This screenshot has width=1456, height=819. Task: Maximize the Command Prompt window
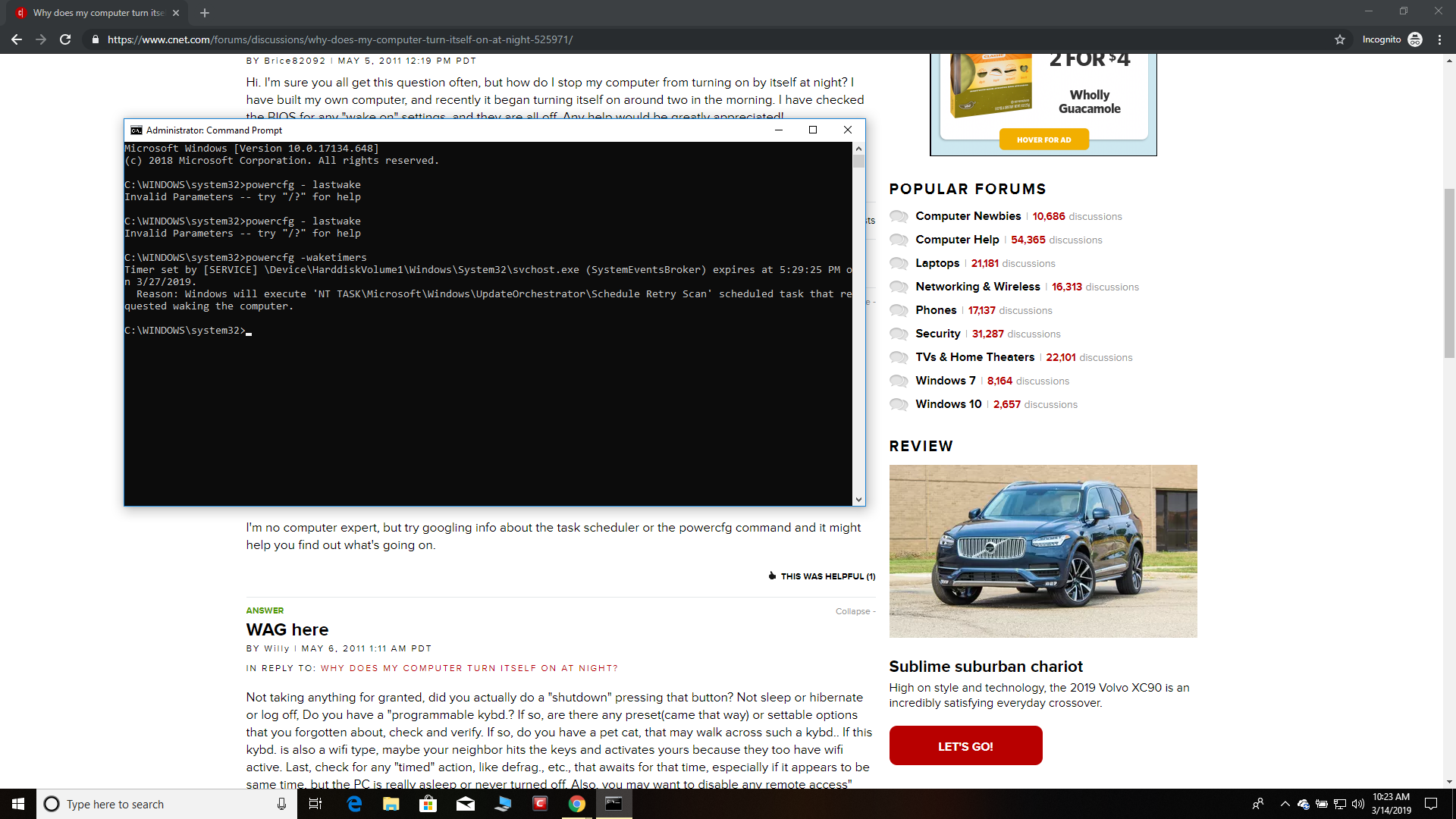click(813, 130)
